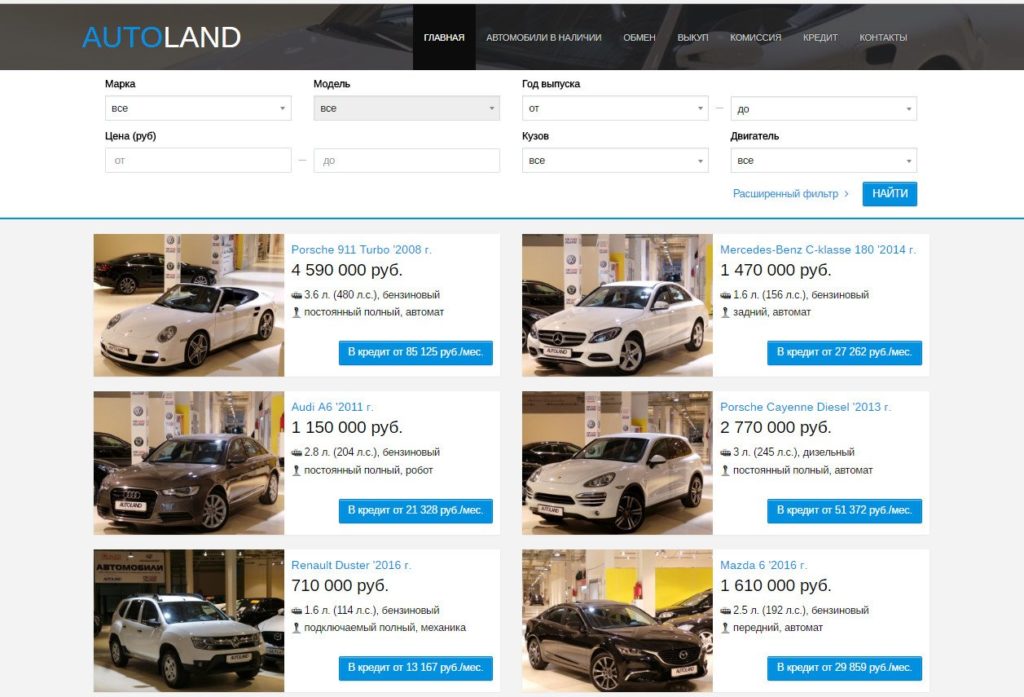Go to Автомобили в наличии menu item

[543, 38]
